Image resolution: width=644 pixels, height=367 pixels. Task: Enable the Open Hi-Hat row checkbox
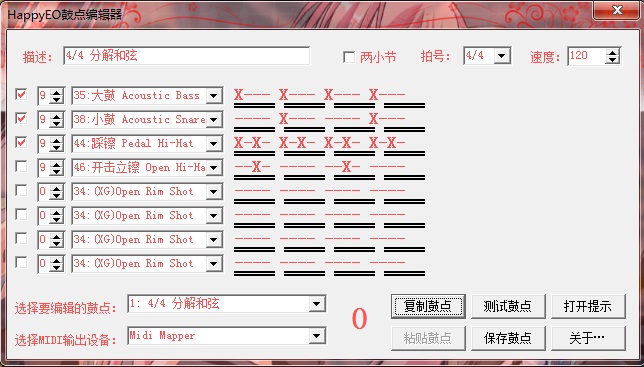point(21,166)
